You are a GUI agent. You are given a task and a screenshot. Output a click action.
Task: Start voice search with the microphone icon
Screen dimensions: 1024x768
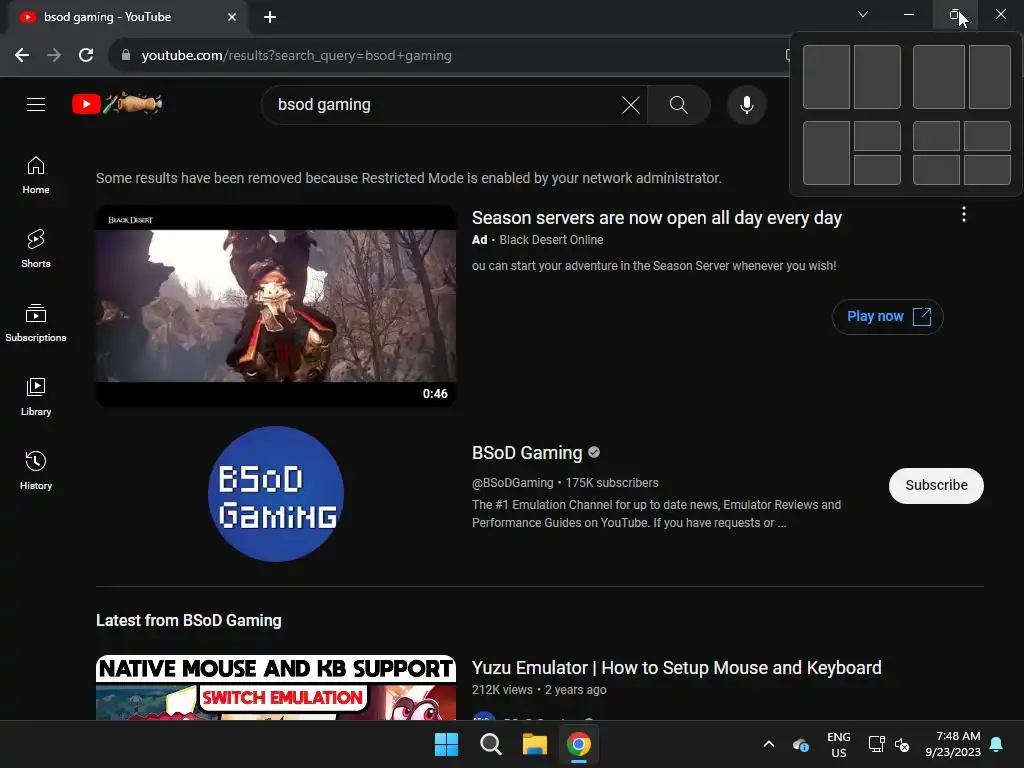[746, 104]
